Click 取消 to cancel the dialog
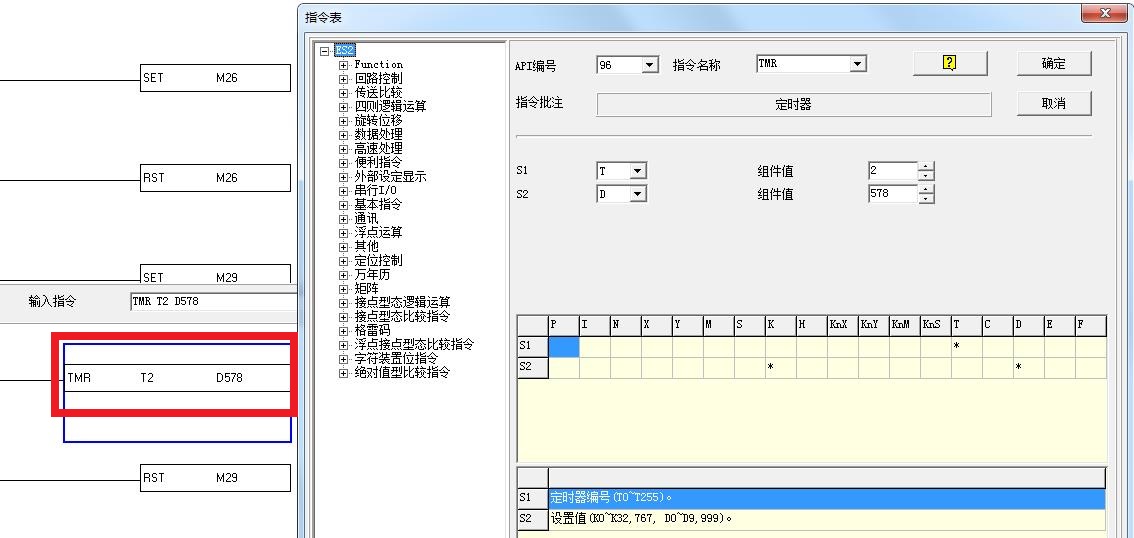 pos(1053,103)
